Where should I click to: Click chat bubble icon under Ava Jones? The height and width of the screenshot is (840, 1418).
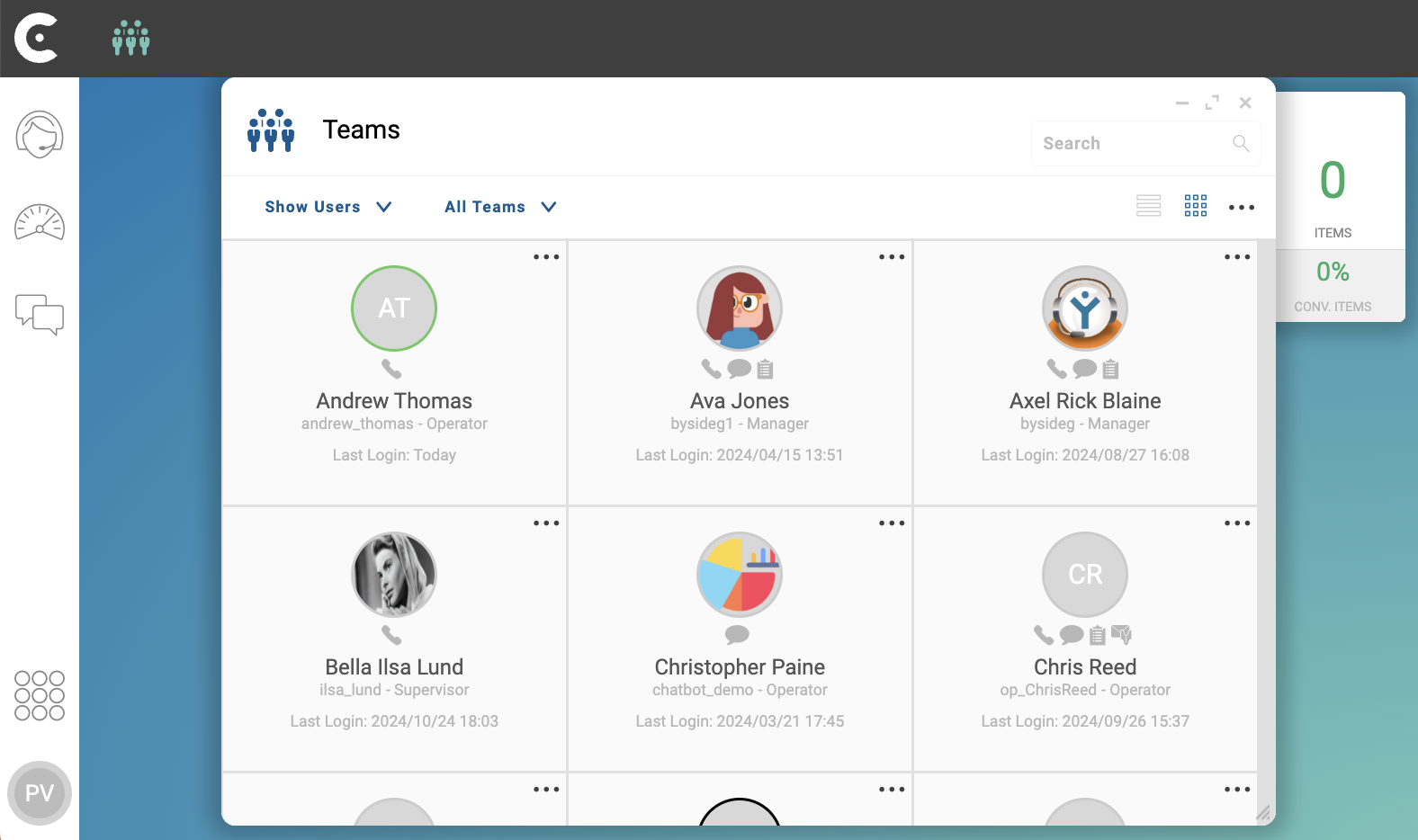740,369
